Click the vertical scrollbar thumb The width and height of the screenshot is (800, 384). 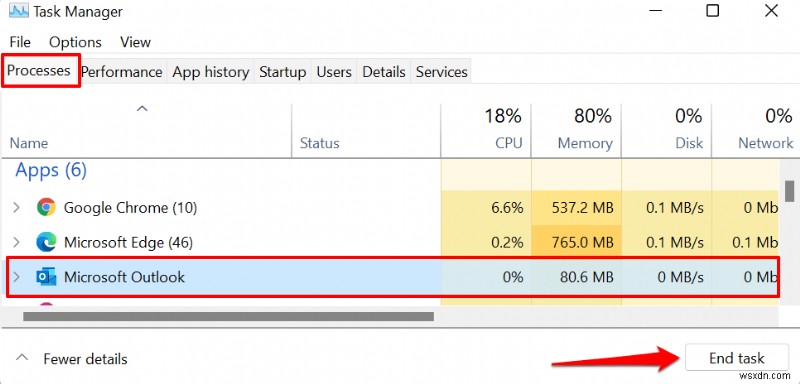pyautogui.click(x=789, y=191)
